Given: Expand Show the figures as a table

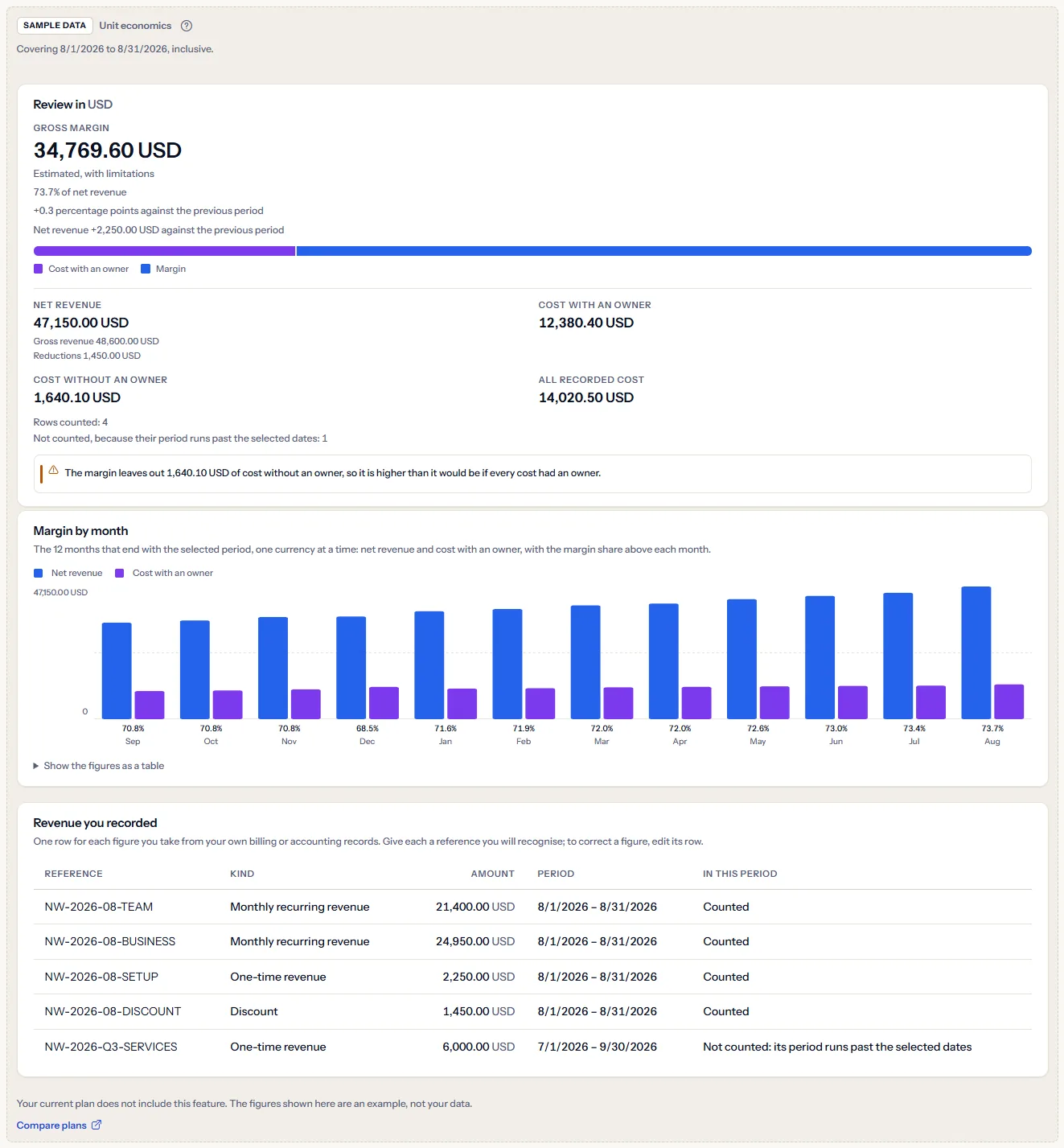Looking at the screenshot, I should point(98,766).
